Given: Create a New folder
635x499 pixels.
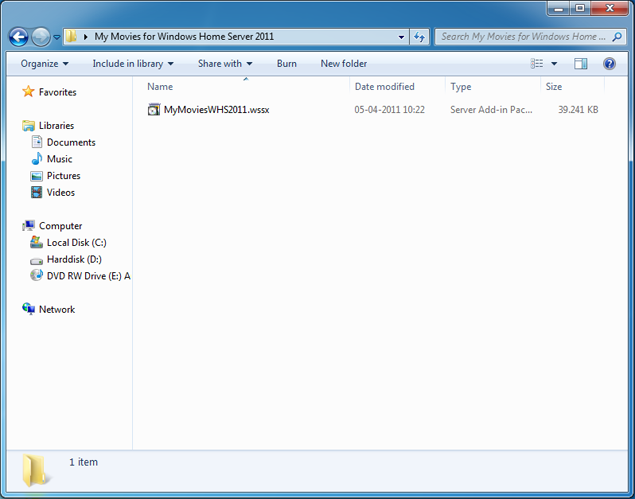Looking at the screenshot, I should coord(343,64).
